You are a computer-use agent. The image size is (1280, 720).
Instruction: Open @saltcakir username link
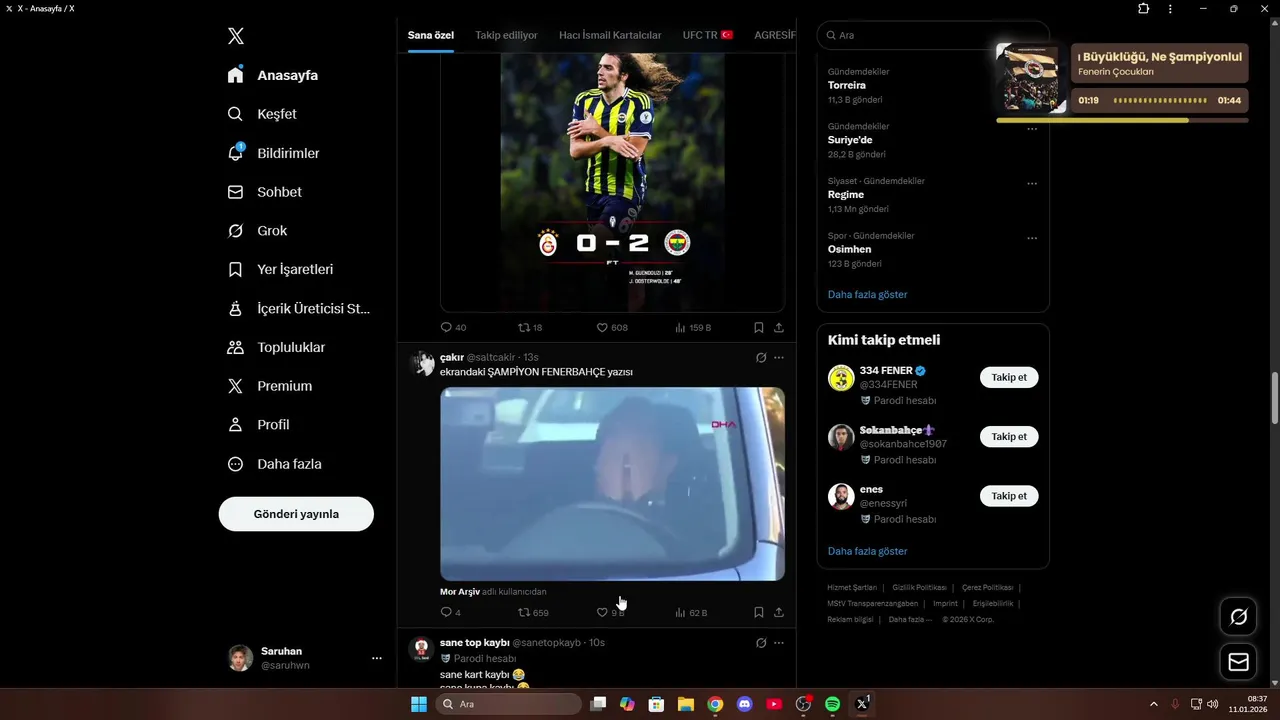point(491,357)
